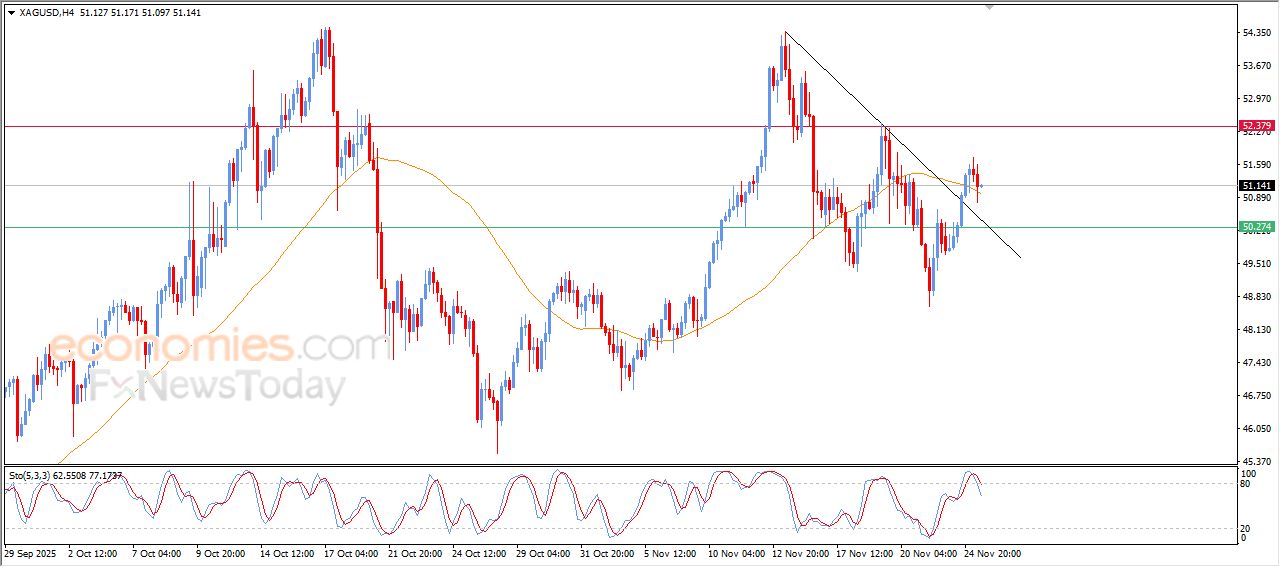1280x567 pixels.
Task: Select the green 50.274 price label
Action: point(1256,227)
